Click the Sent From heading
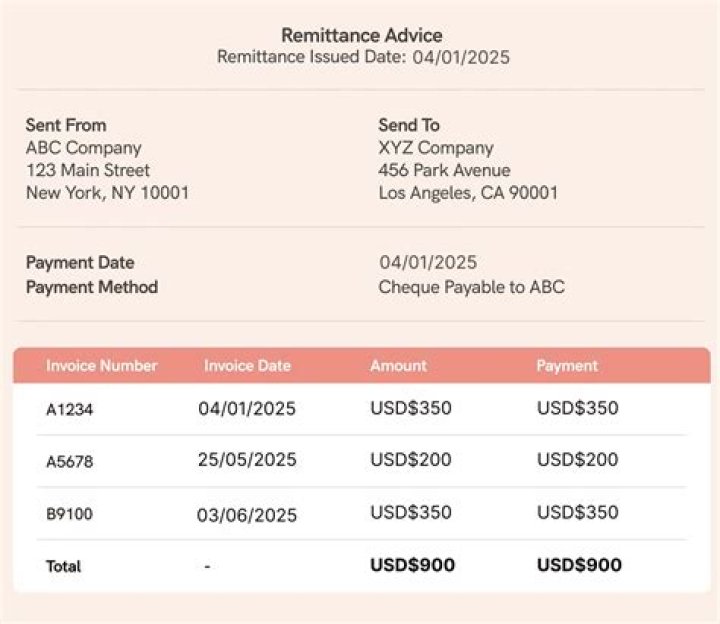Viewport: 720px width, 624px height. coord(66,125)
